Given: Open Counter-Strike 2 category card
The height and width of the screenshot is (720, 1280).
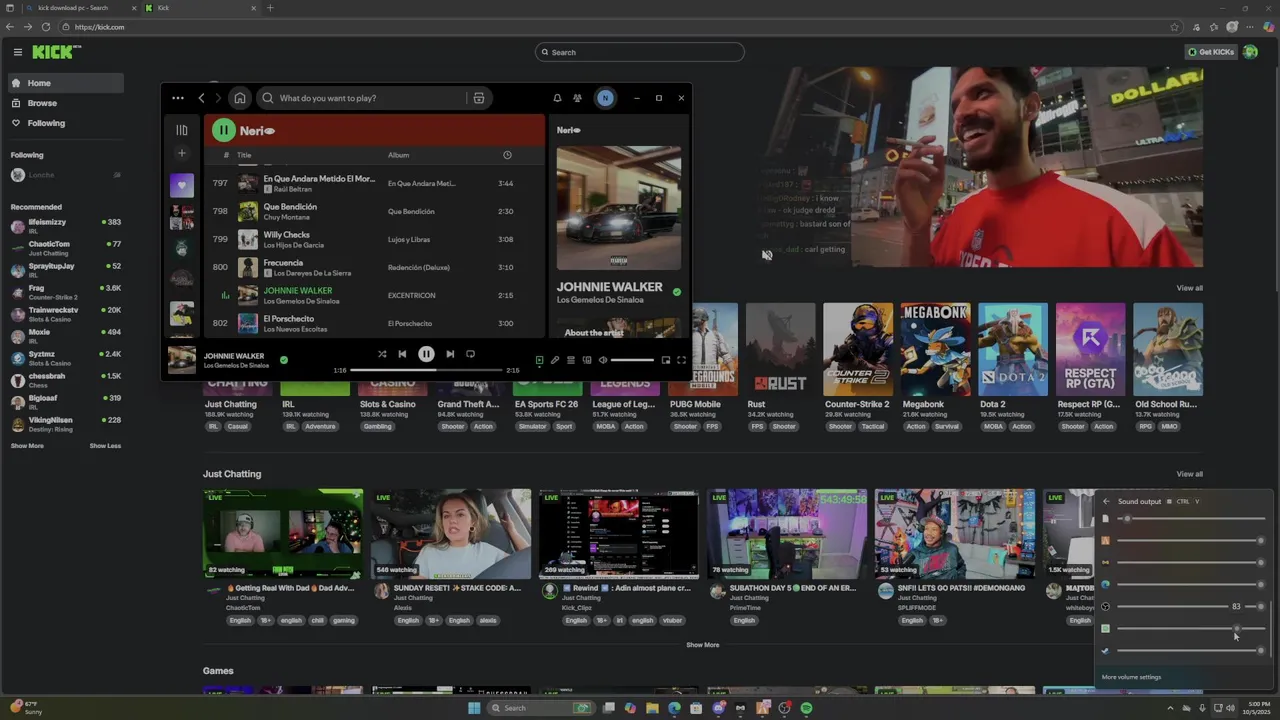Looking at the screenshot, I should pos(857,350).
